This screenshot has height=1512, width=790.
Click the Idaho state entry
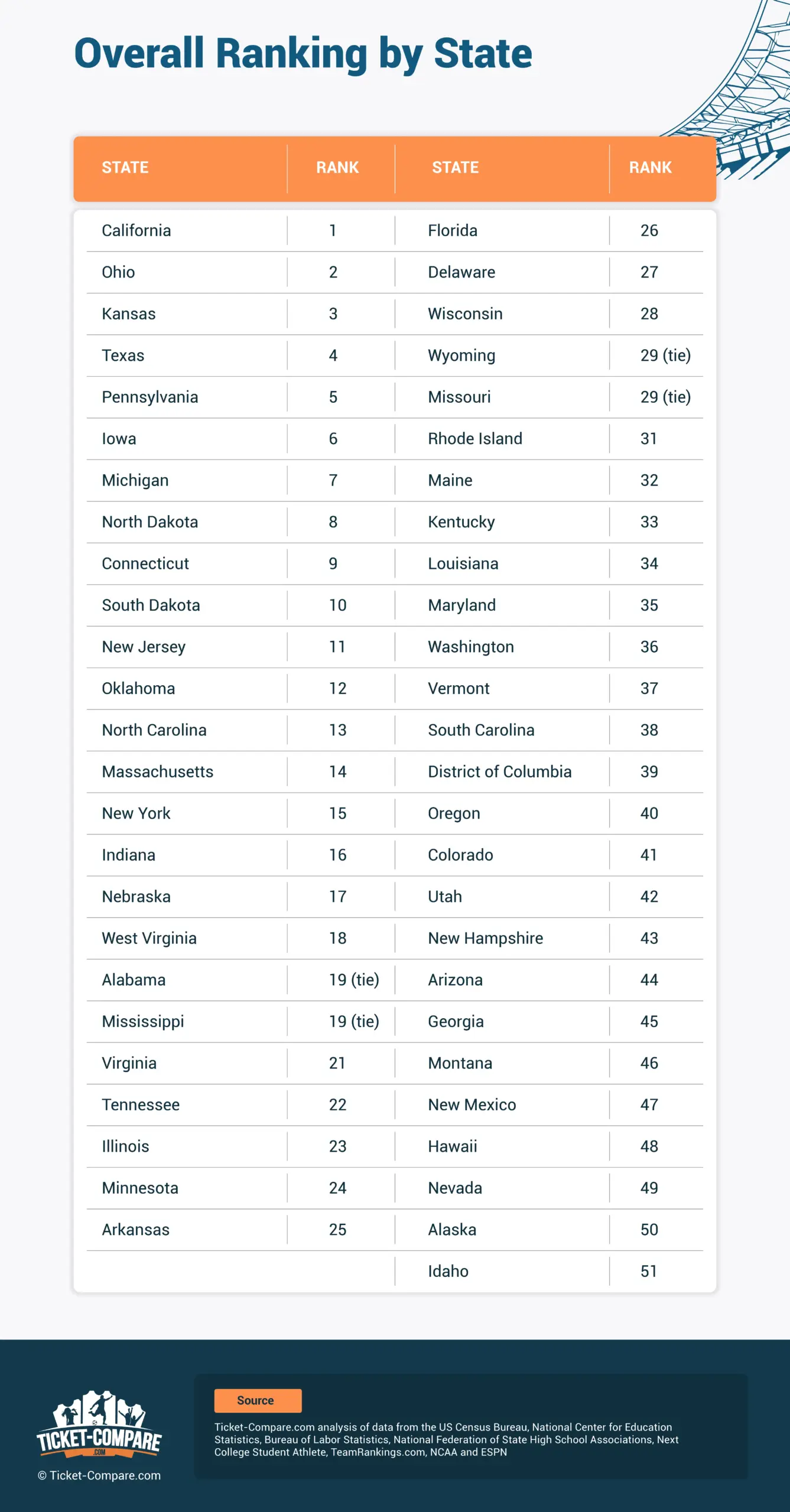tap(448, 1271)
